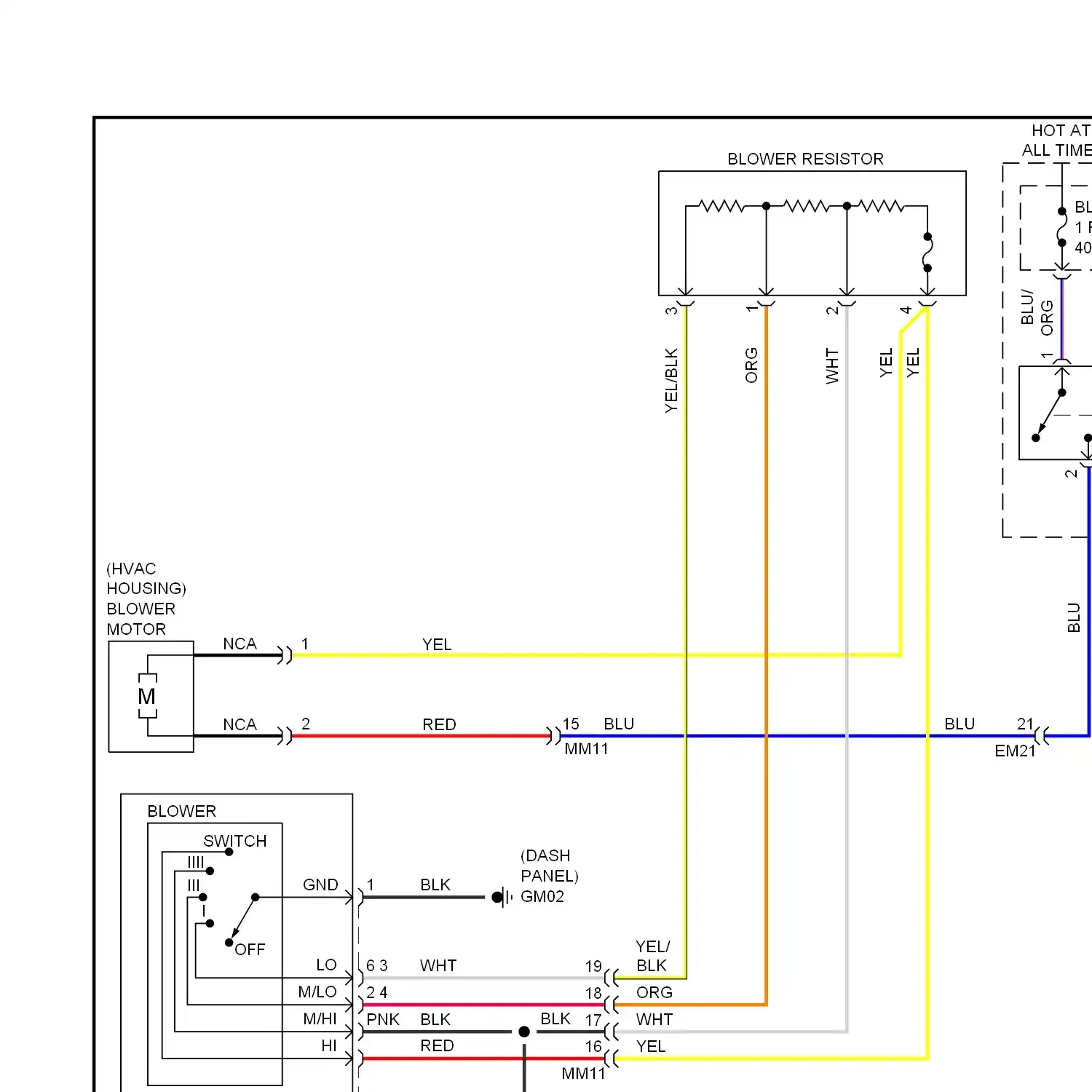Click the GND terminal label
The image size is (1092, 1092).
(320, 885)
